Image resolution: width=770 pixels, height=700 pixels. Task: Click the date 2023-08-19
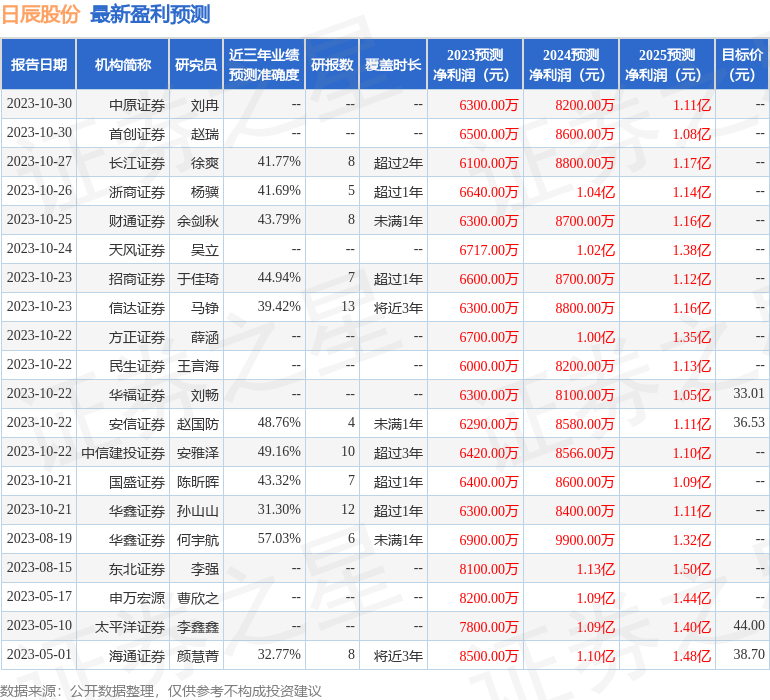coord(39,538)
